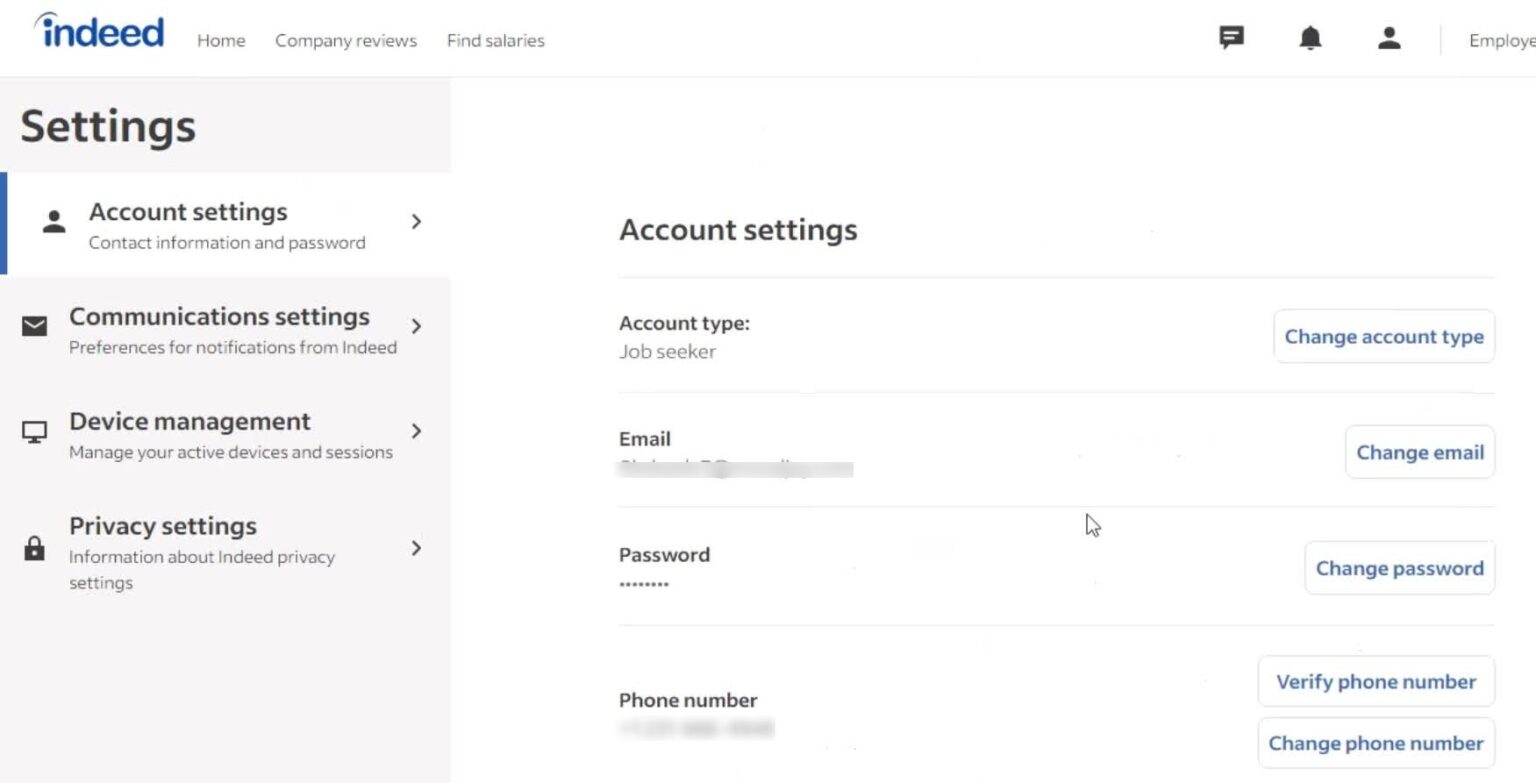Click Change account type
The width and height of the screenshot is (1536, 783).
(x=1384, y=336)
